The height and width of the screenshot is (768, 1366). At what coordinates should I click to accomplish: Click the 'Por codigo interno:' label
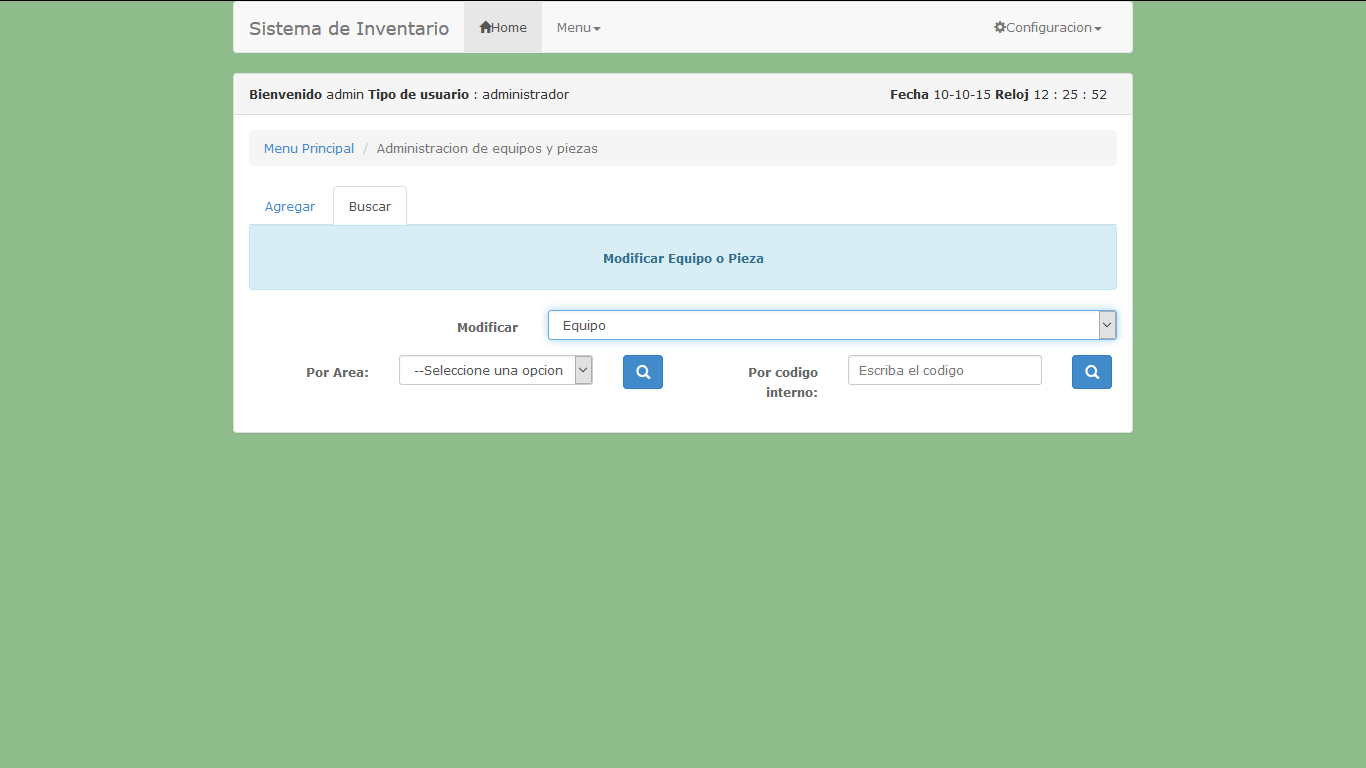pyautogui.click(x=783, y=382)
